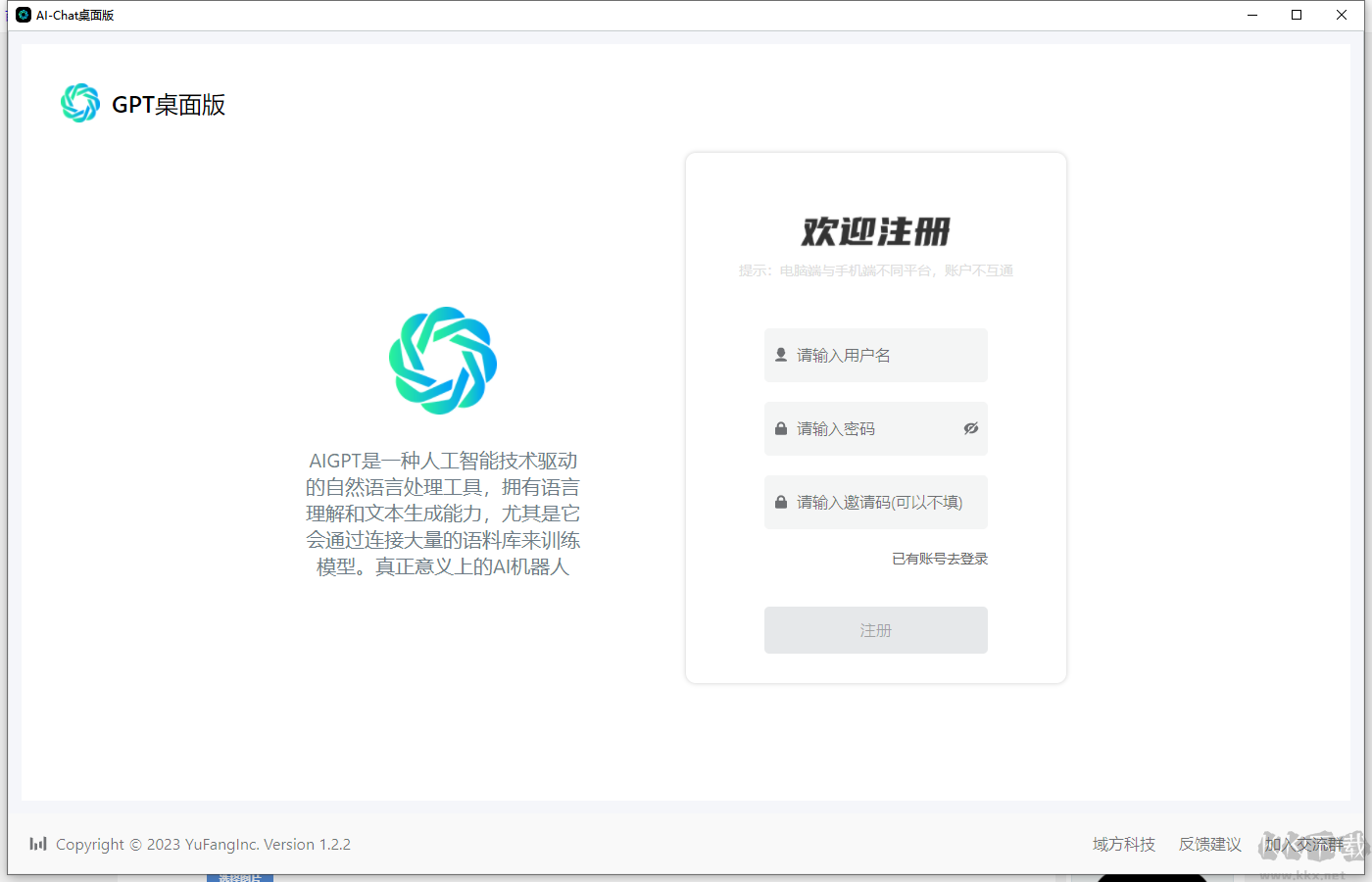The image size is (1372, 882).
Task: Minimize the AI-Chat window
Action: 1251,15
